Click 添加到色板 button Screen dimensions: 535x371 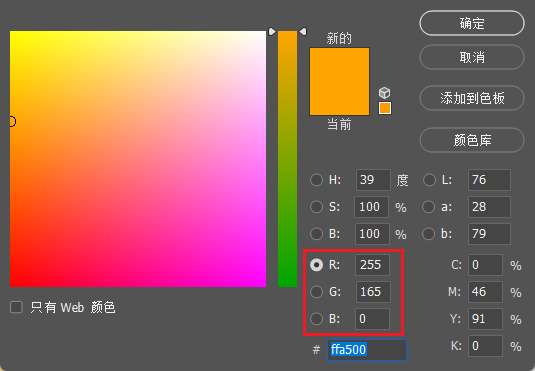tap(472, 98)
